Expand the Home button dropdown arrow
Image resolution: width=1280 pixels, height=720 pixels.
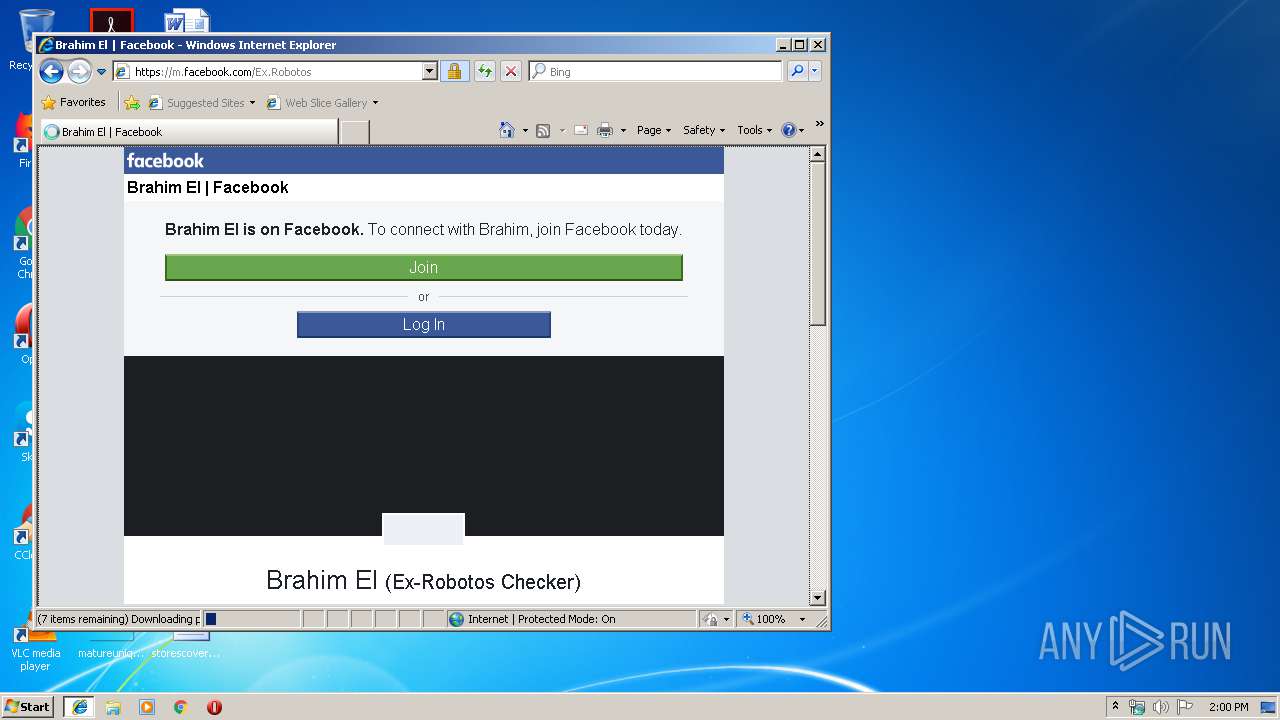pyautogui.click(x=525, y=130)
